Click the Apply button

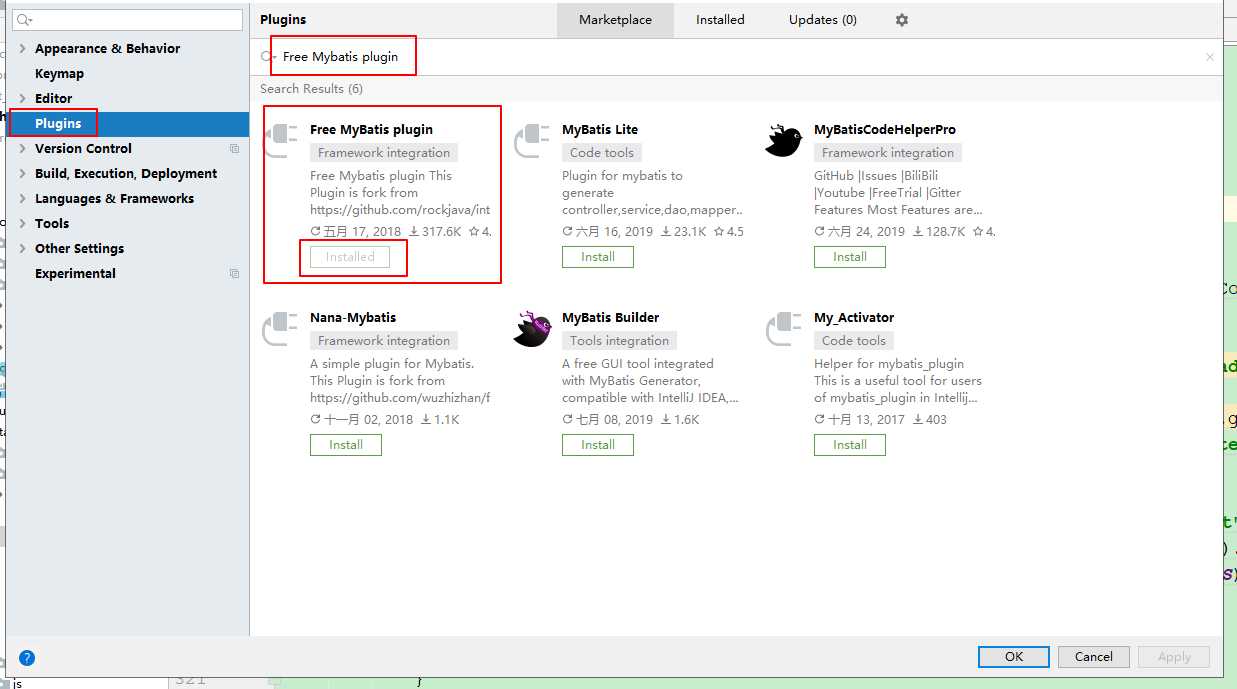(1174, 657)
